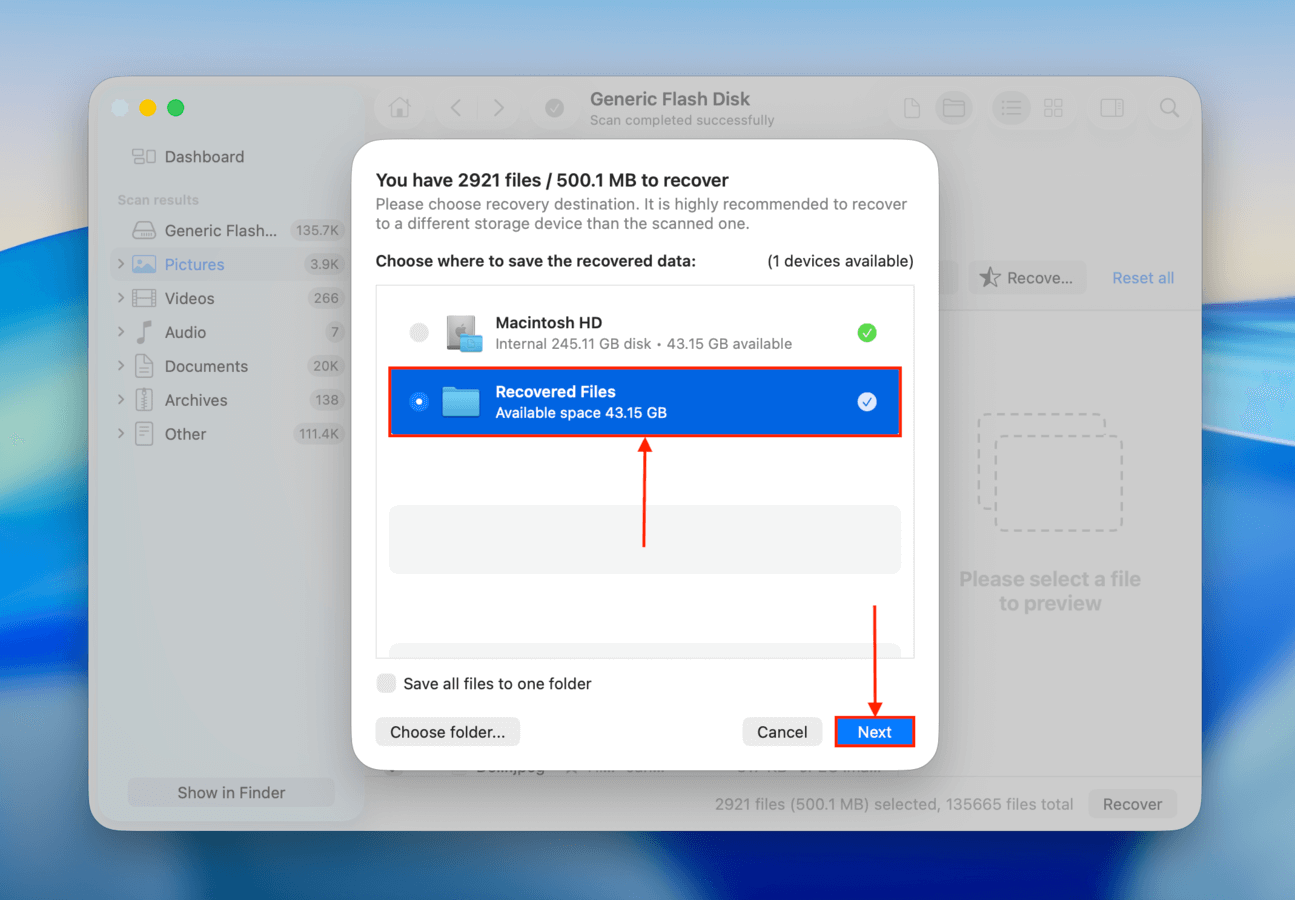Toggle the preview panel icon

coord(1112,108)
